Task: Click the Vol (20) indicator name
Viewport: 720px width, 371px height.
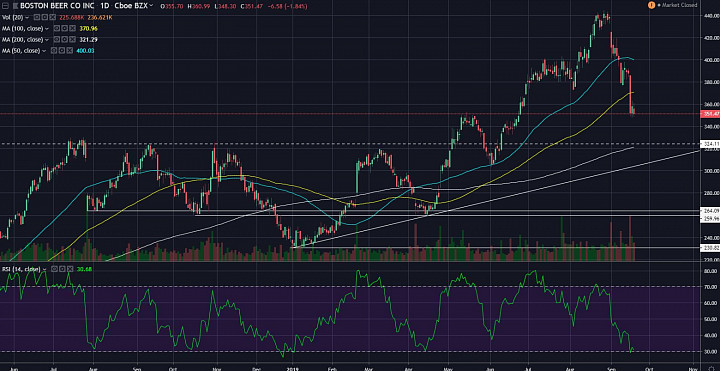Action: (x=12, y=17)
